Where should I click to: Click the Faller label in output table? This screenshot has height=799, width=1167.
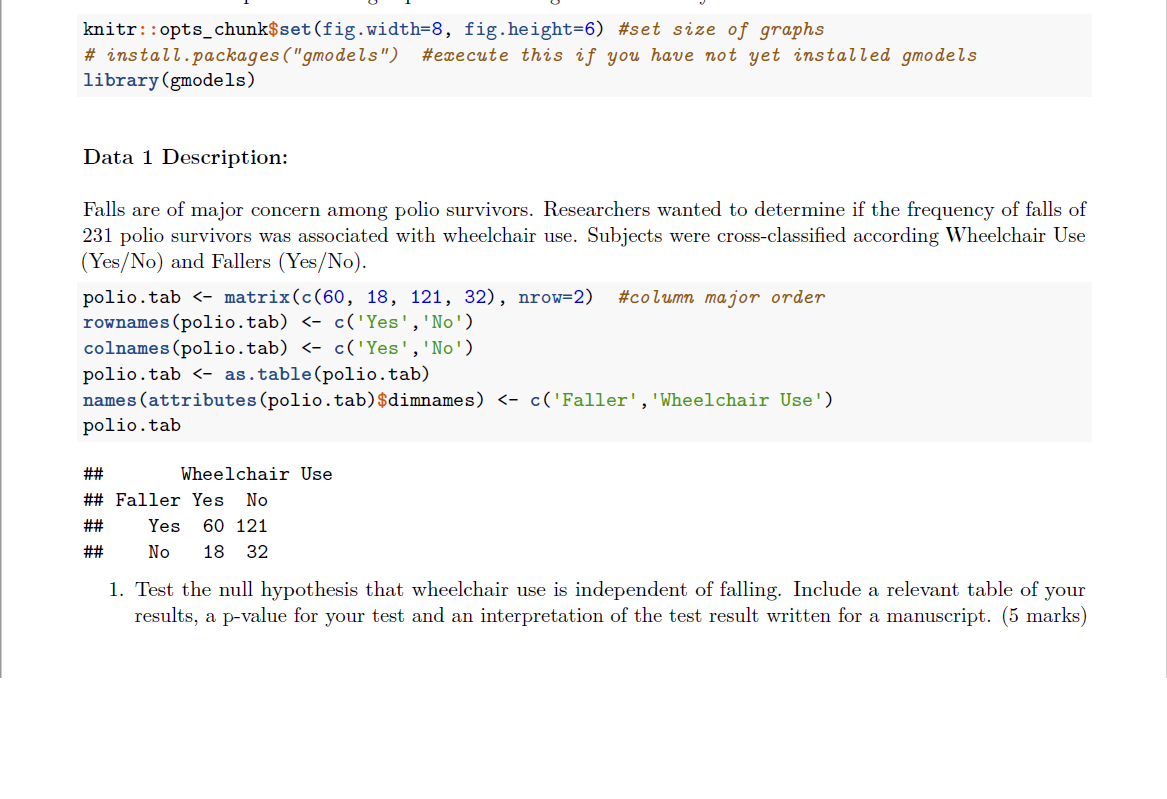pos(147,500)
